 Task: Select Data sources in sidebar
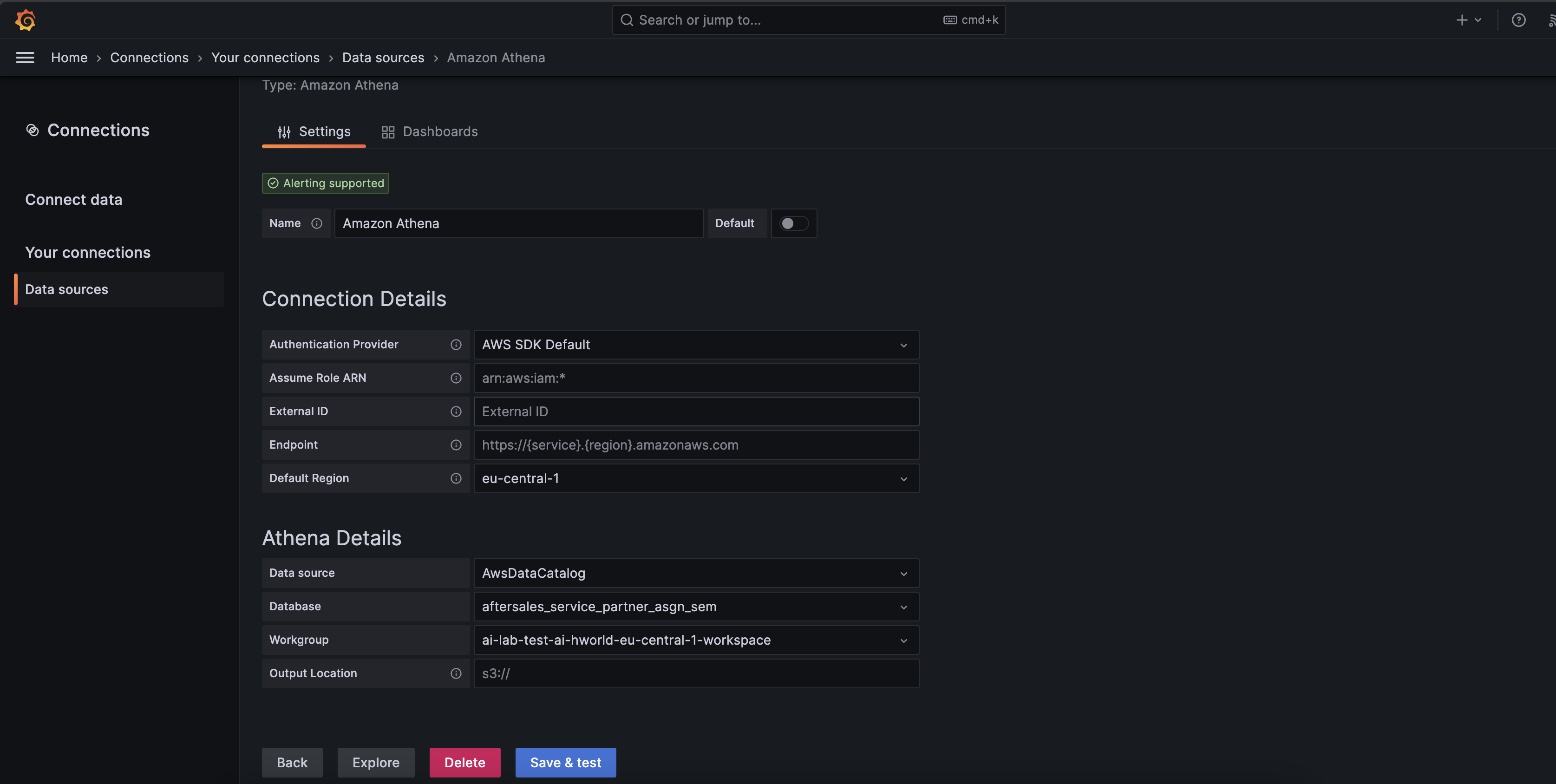point(119,289)
